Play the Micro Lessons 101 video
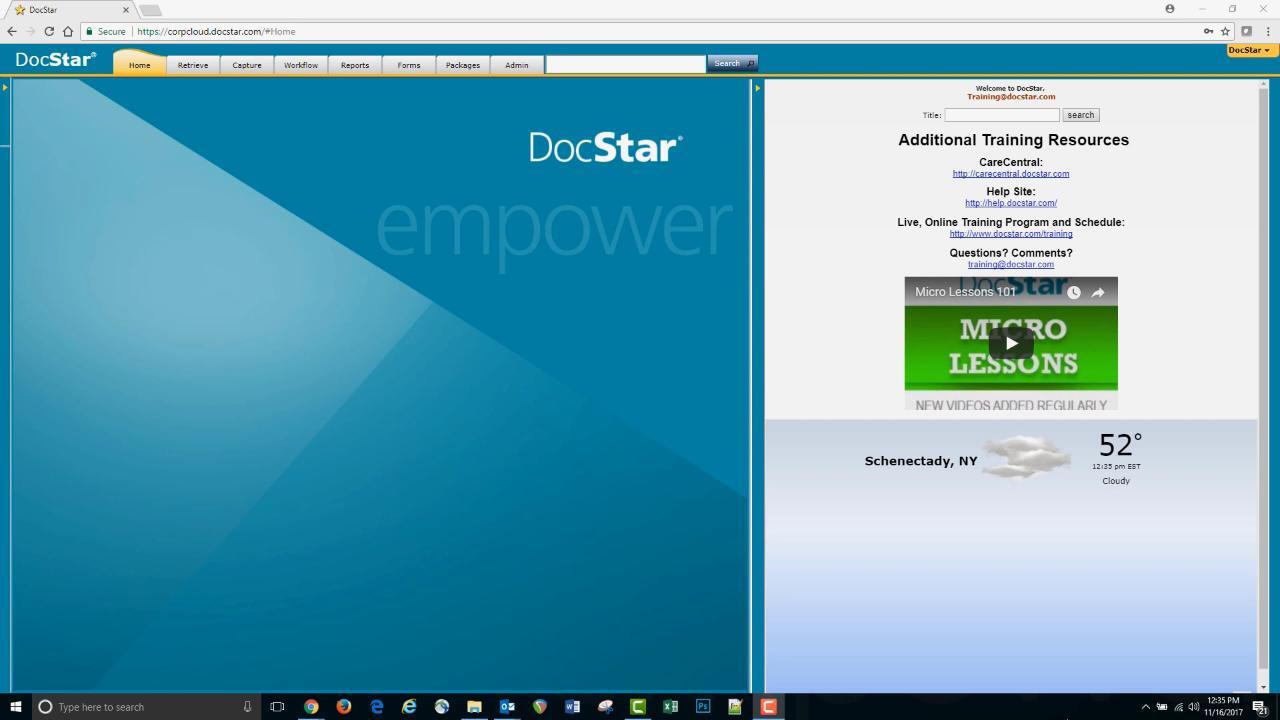 (1011, 343)
